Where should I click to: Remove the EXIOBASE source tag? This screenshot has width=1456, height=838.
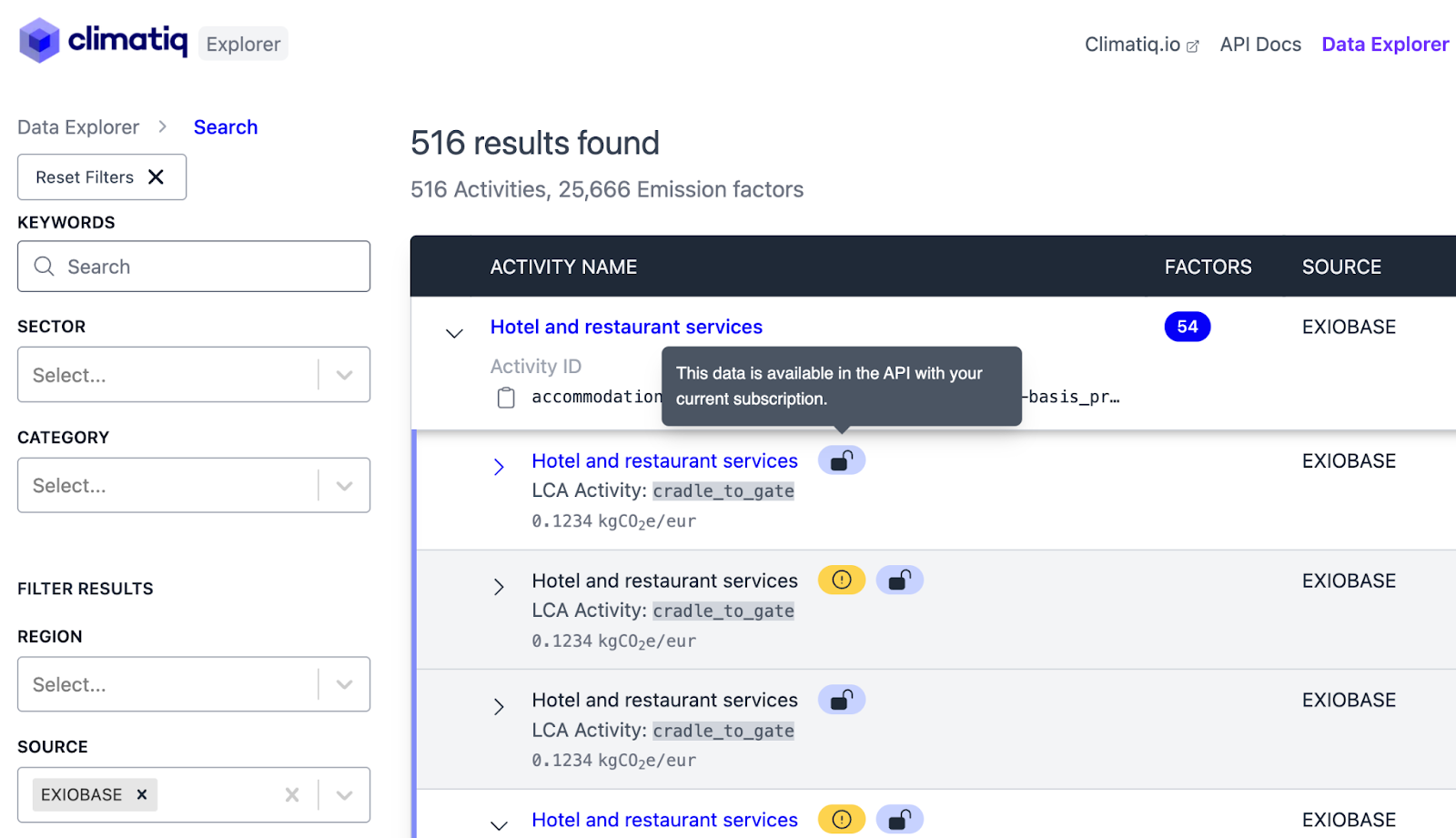click(x=142, y=794)
